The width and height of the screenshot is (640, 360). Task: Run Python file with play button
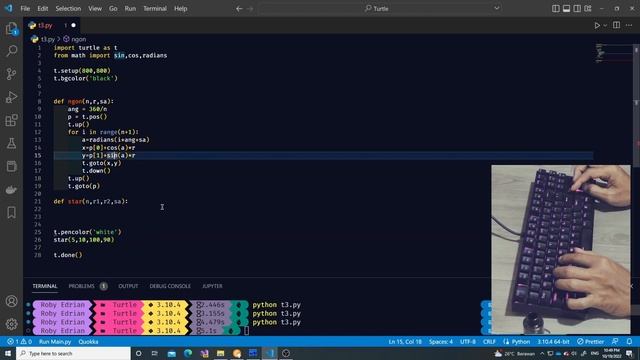coord(597,25)
